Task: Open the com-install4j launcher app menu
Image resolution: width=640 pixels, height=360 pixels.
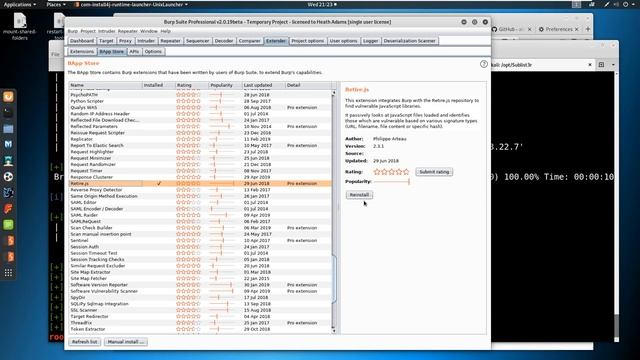Action: coord(131,4)
